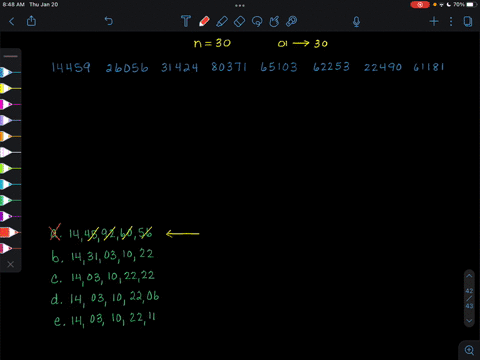
Task: Open the magnifier zoom writing box
Action: click(469, 350)
